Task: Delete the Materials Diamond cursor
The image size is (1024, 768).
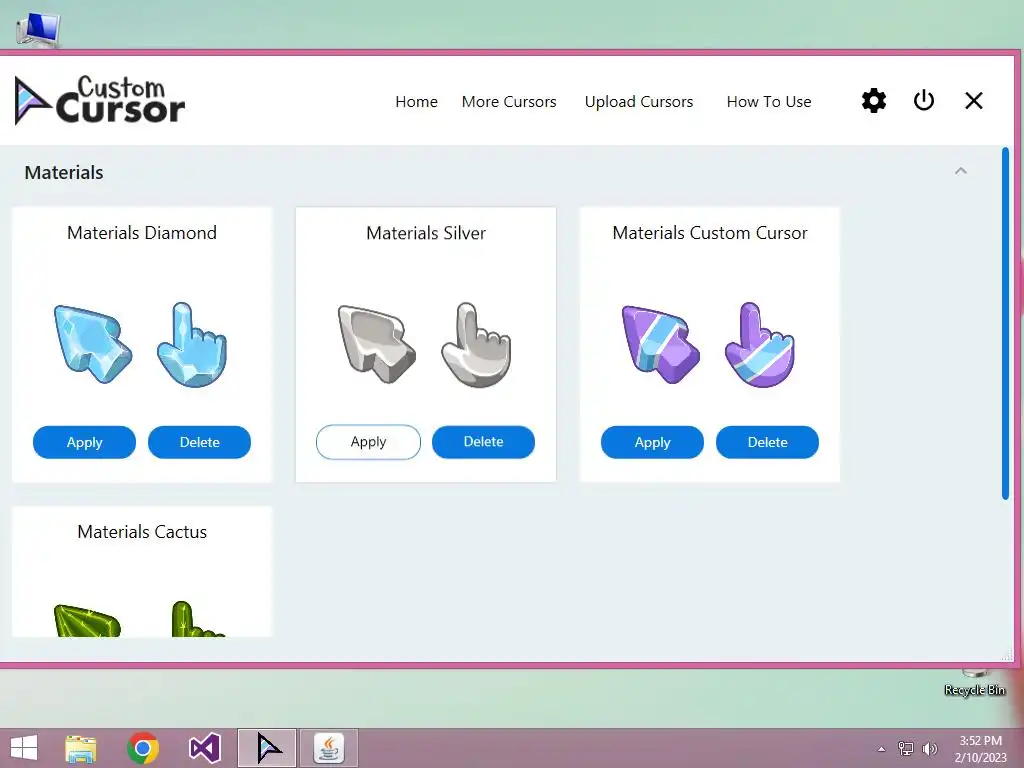Action: pos(199,442)
